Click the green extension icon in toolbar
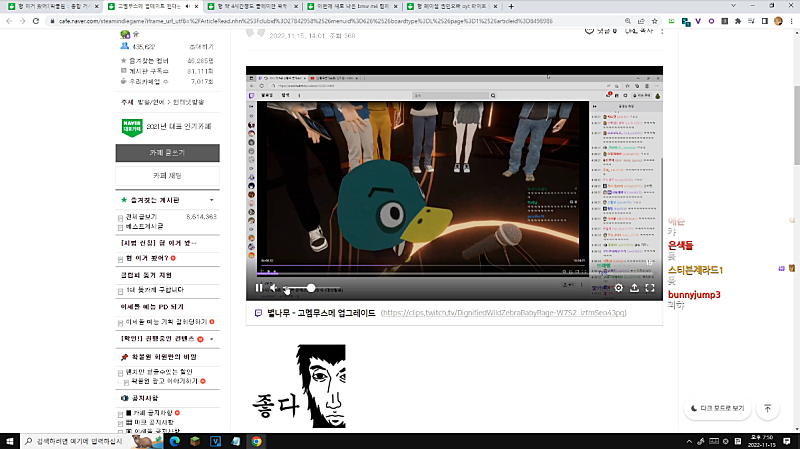The width and height of the screenshot is (800, 449). (x=671, y=21)
